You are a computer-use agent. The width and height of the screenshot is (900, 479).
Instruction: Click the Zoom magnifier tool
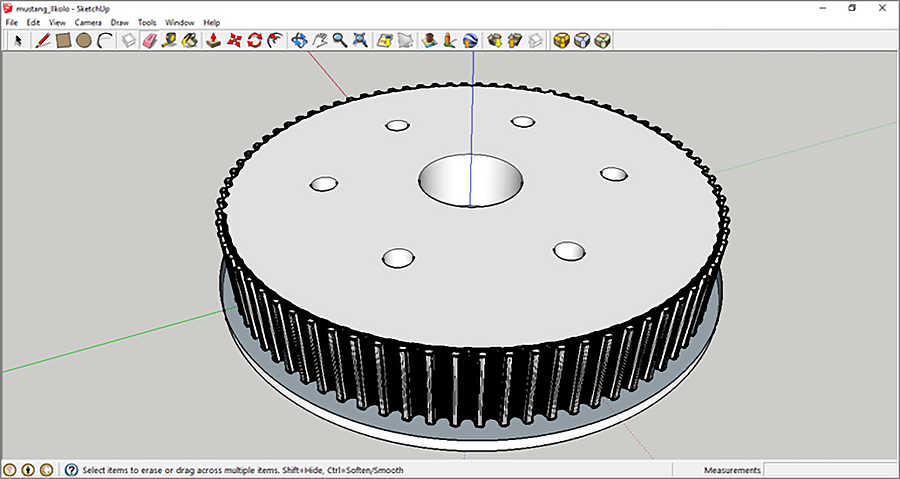[340, 41]
